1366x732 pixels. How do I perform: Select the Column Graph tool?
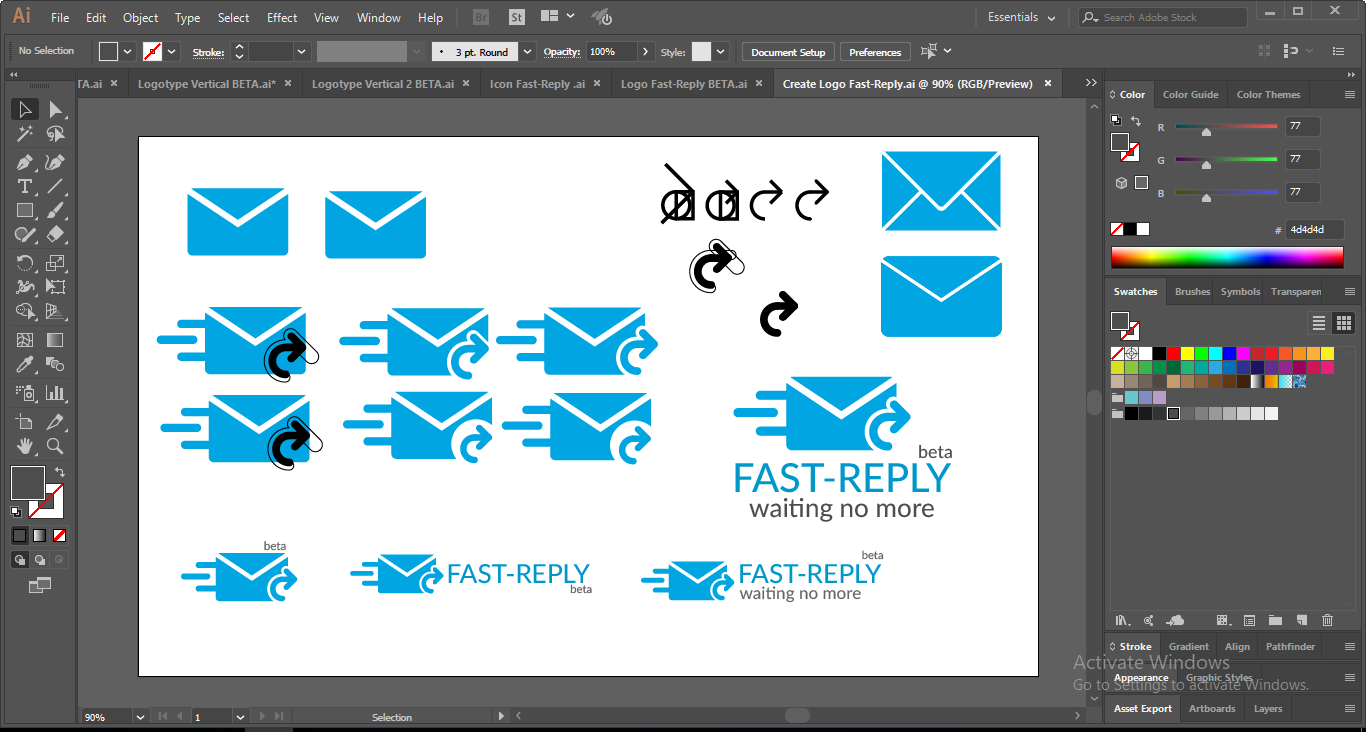[x=56, y=393]
